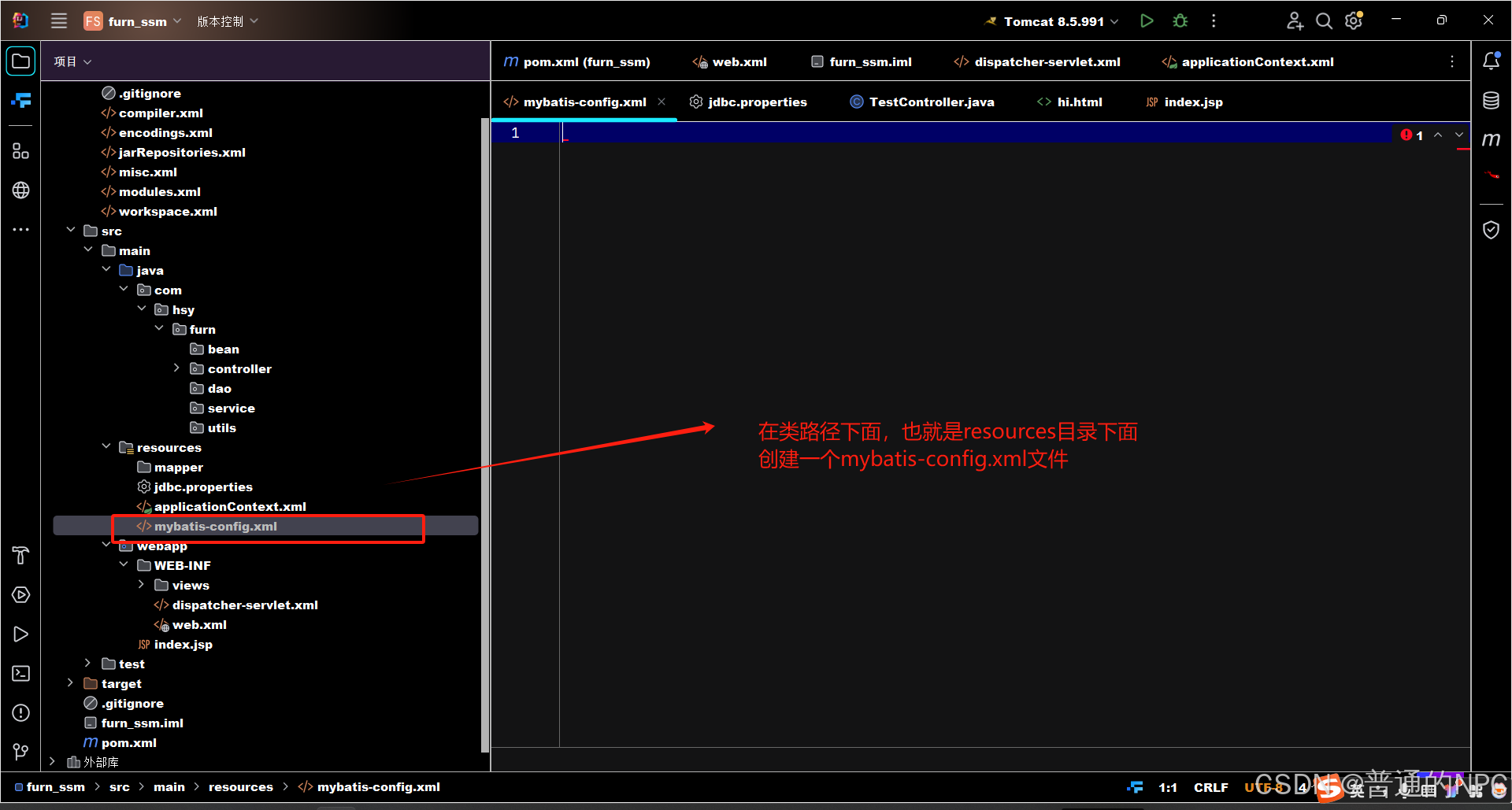Close the mybatis-config.xml tab
Viewport: 1512px width, 810px height.
pyautogui.click(x=661, y=102)
